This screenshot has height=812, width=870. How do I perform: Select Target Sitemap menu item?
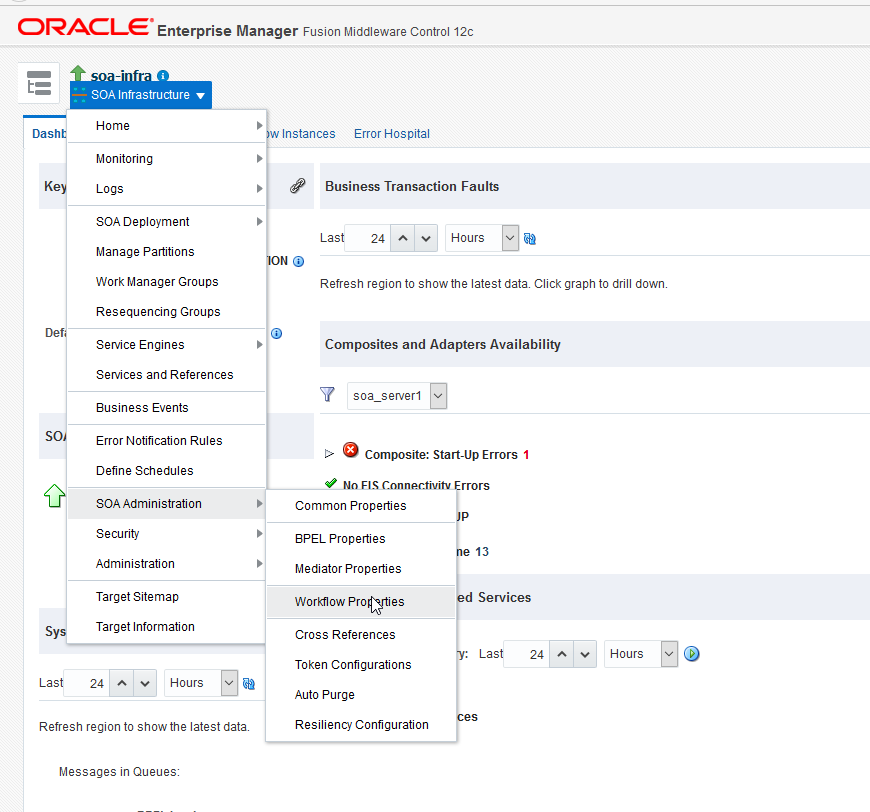click(166, 597)
